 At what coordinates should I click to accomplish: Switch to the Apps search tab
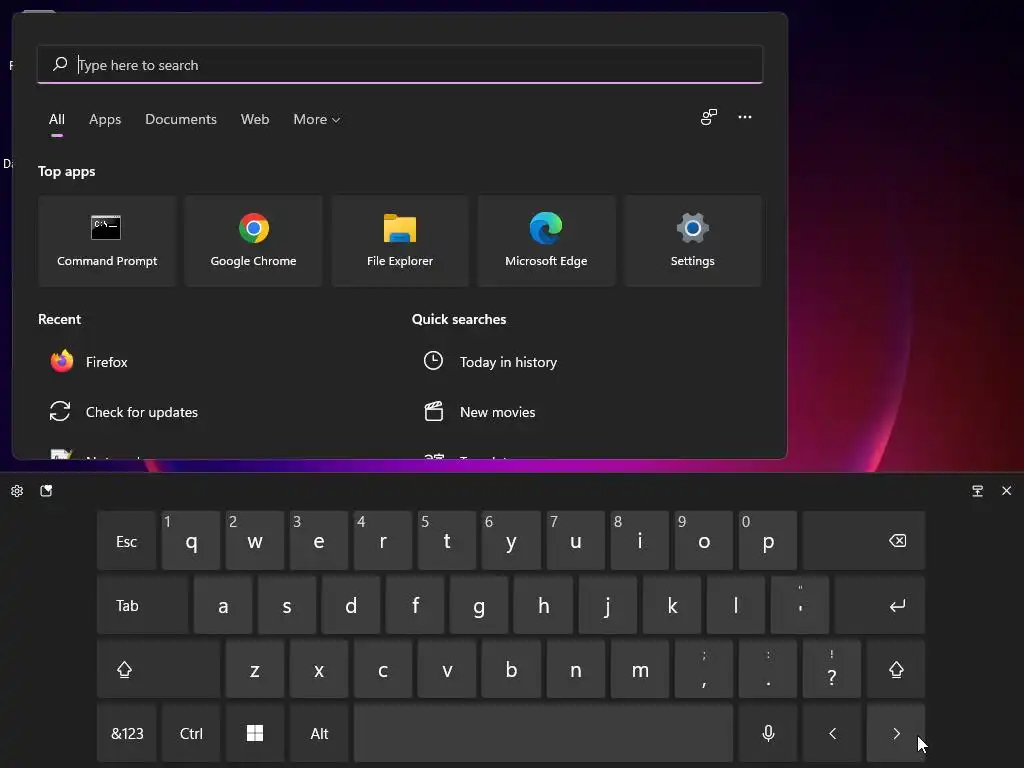tap(105, 120)
